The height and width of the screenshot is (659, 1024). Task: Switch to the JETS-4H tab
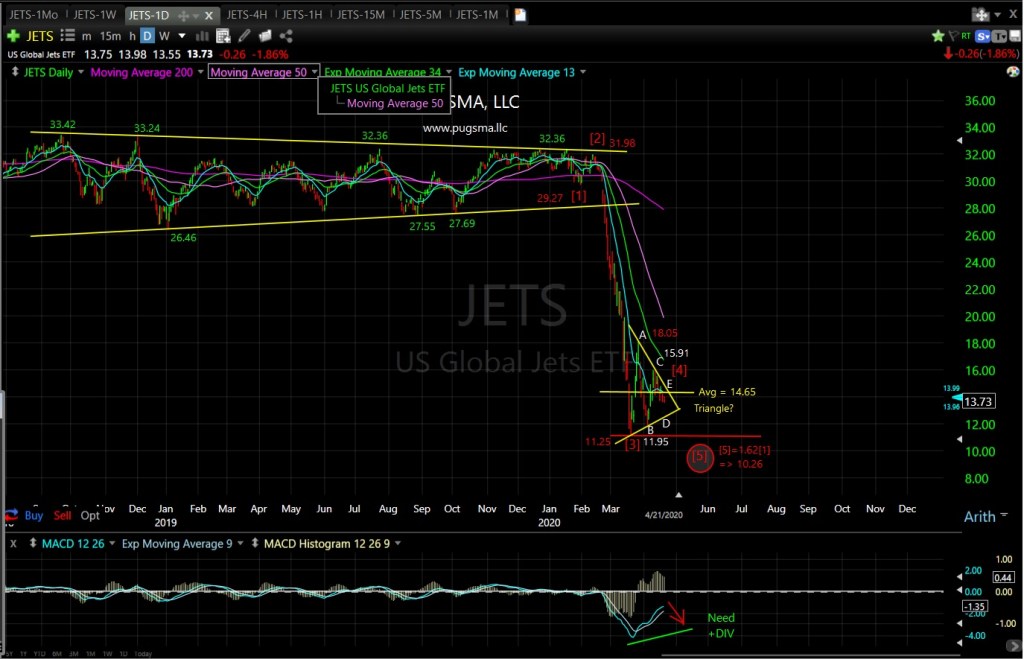[247, 14]
